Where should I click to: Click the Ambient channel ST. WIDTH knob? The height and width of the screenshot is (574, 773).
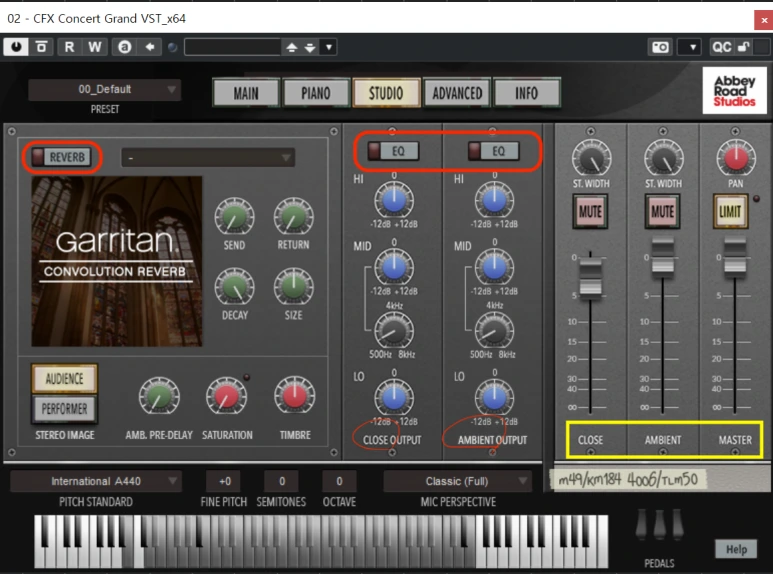click(x=664, y=159)
